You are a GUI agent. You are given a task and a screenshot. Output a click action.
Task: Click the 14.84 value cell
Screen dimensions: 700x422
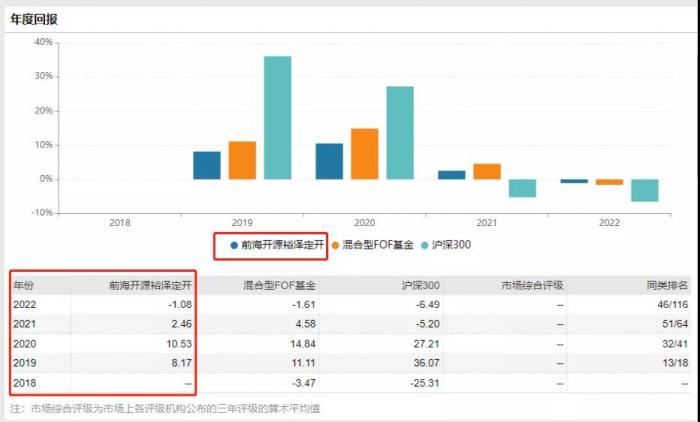click(302, 344)
